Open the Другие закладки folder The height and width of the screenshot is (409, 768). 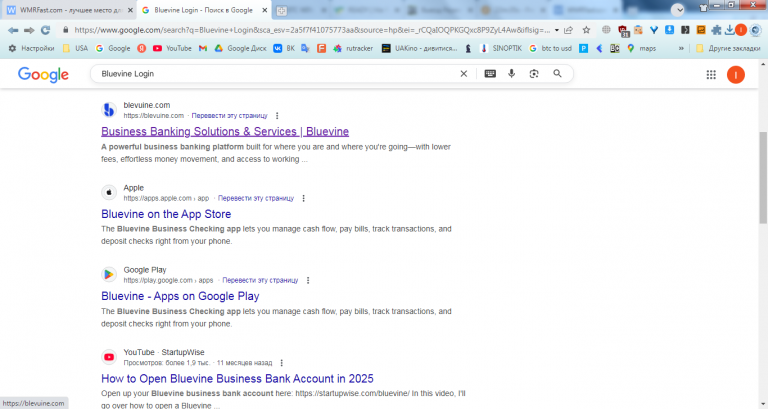(x=728, y=48)
